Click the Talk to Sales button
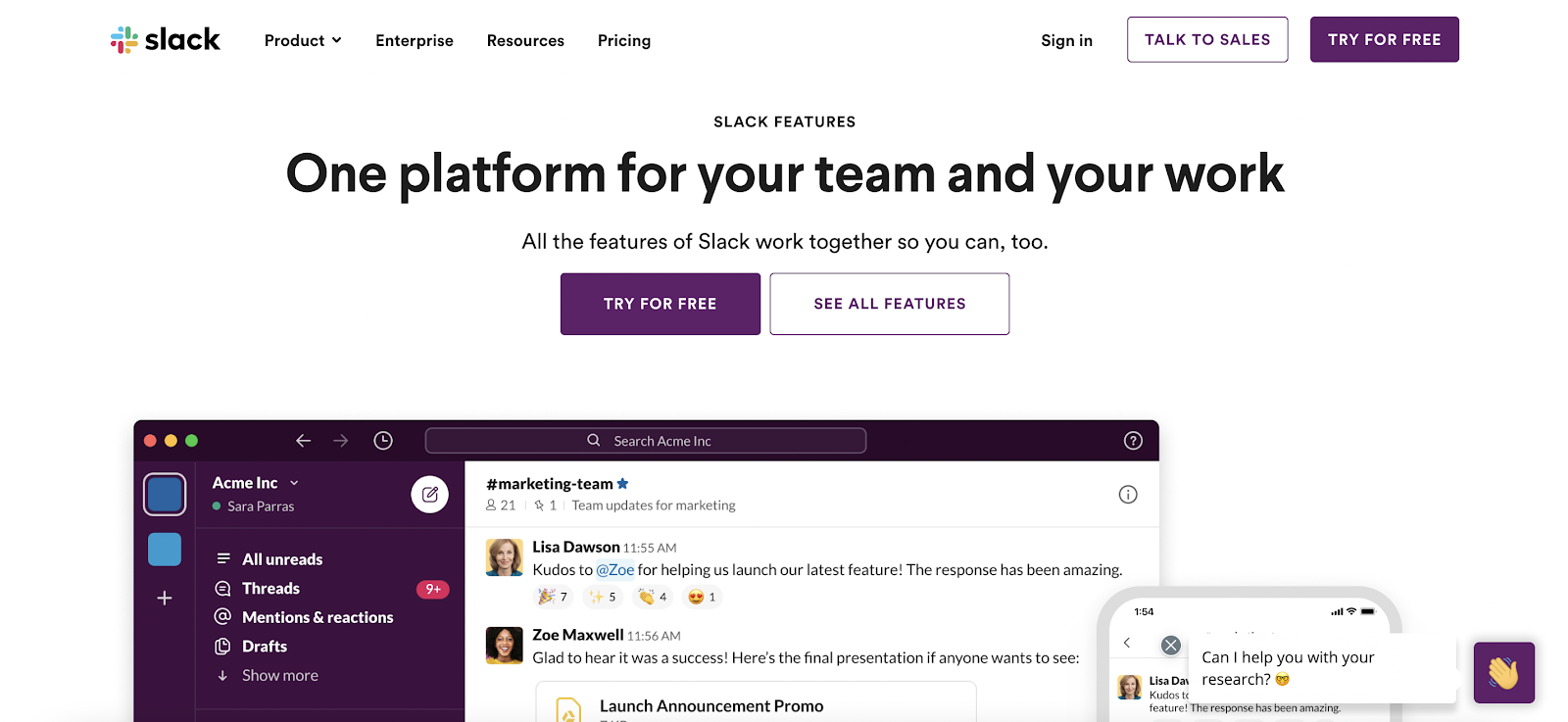Viewport: 1568px width, 722px height. 1207,39
